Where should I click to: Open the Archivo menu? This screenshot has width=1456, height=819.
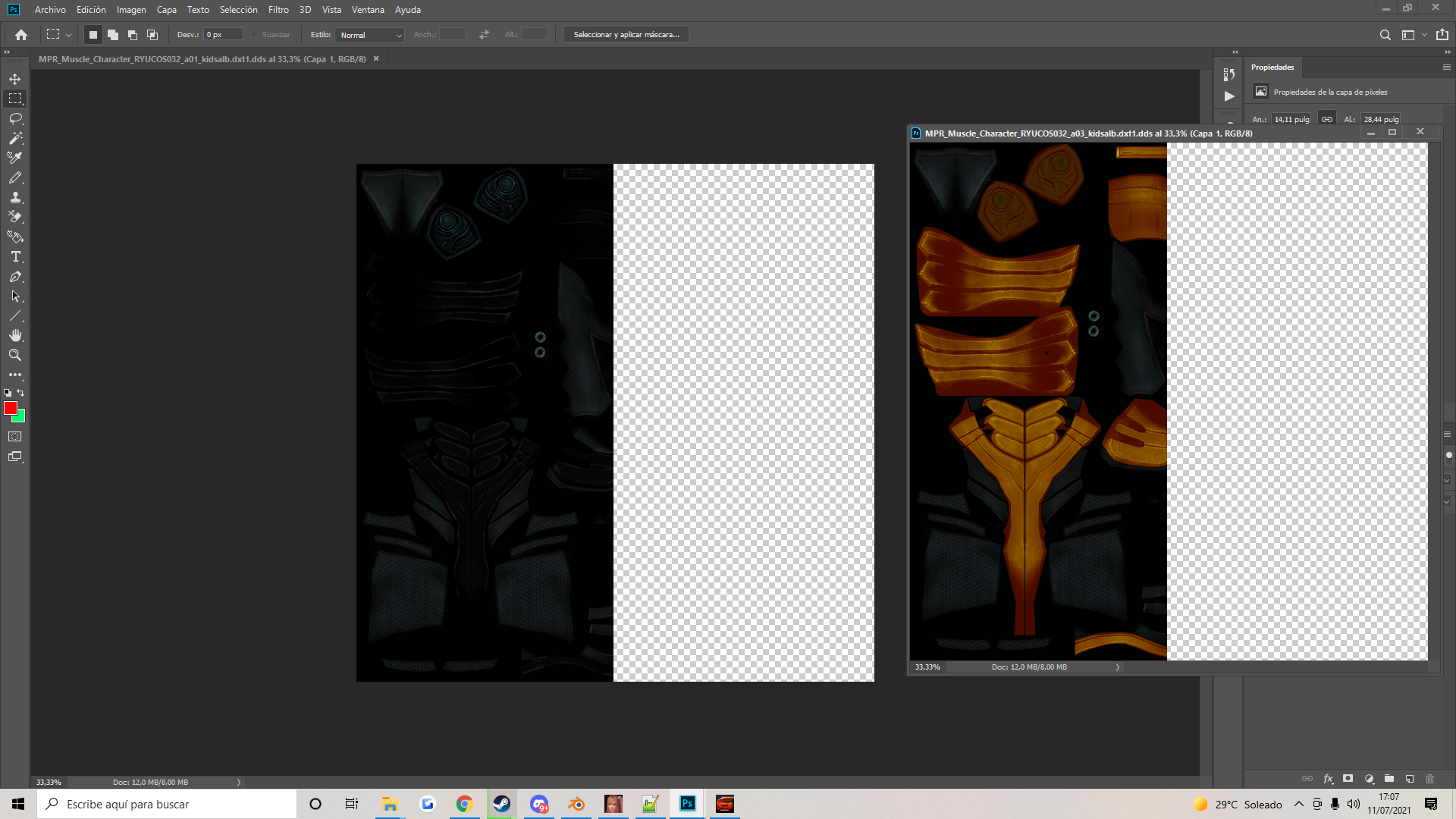tap(50, 10)
